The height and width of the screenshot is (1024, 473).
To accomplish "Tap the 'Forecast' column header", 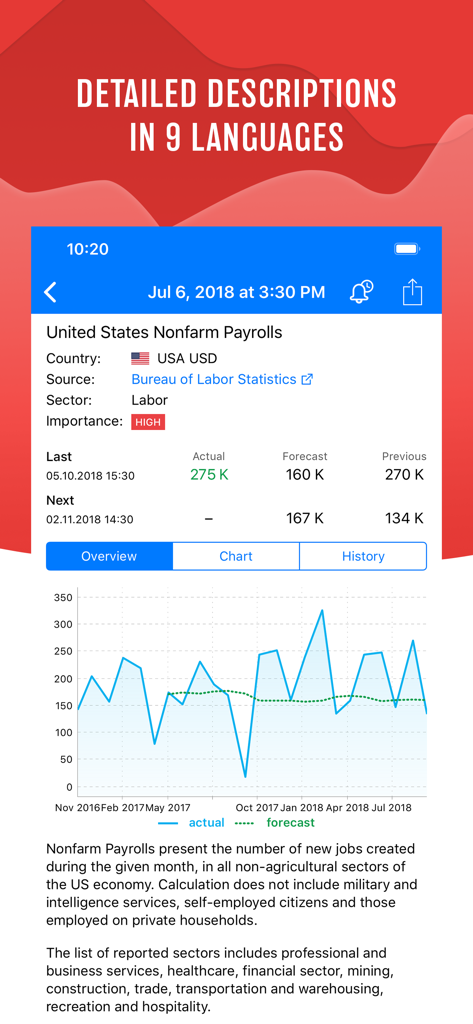I will 305,456.
